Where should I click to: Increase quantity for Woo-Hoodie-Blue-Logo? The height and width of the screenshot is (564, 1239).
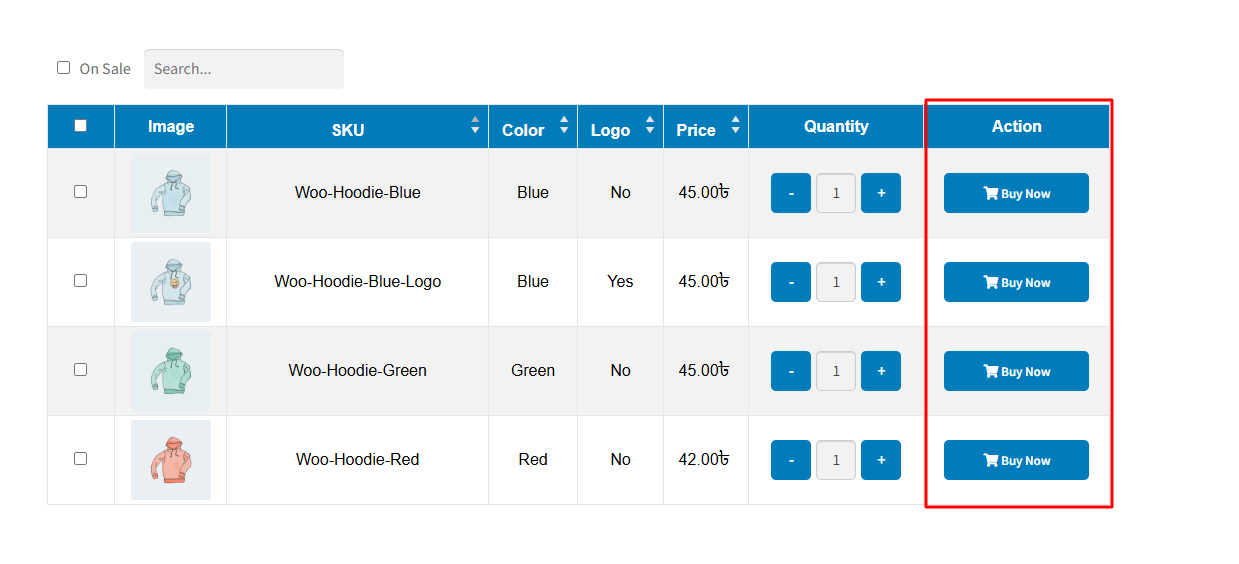pyautogui.click(x=880, y=282)
